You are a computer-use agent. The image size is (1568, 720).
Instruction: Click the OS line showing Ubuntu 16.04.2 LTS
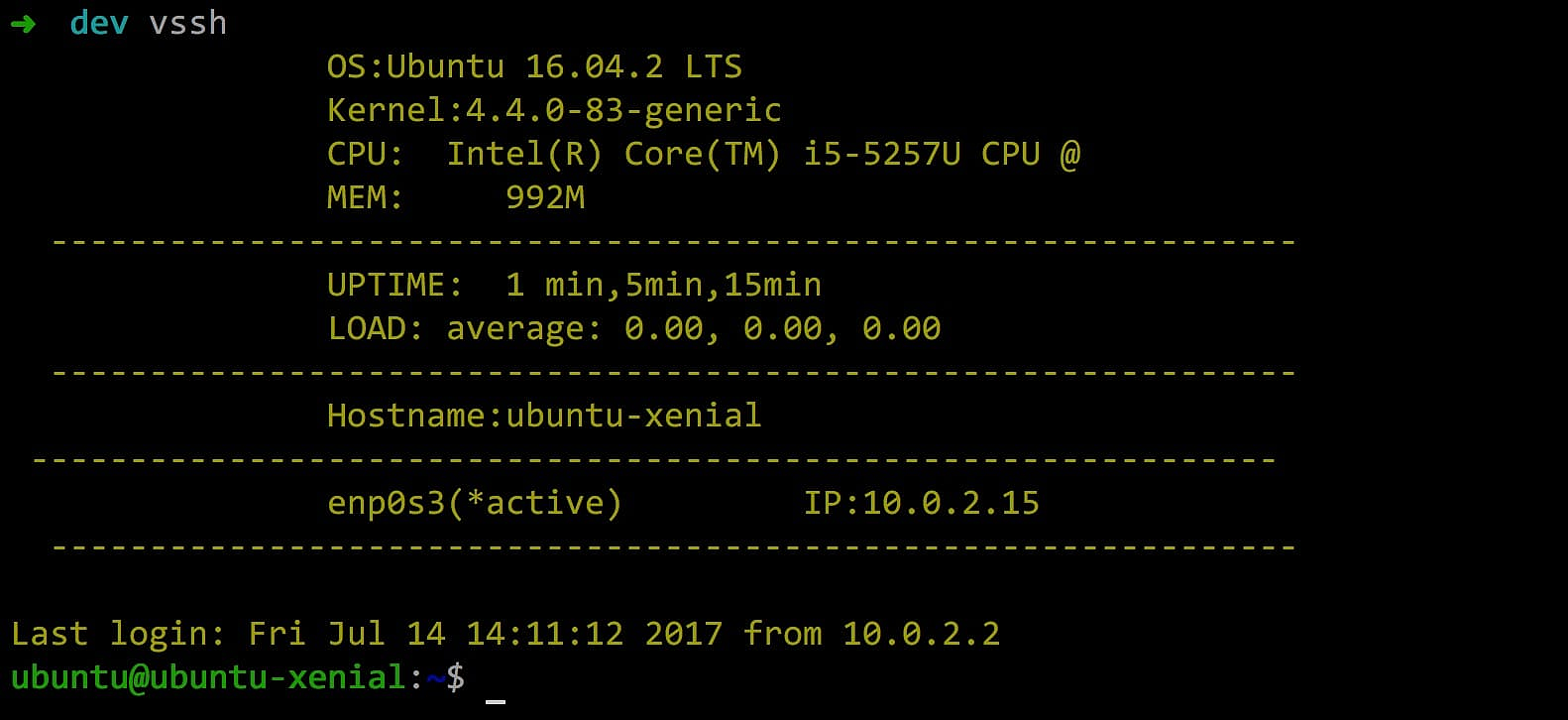click(534, 66)
